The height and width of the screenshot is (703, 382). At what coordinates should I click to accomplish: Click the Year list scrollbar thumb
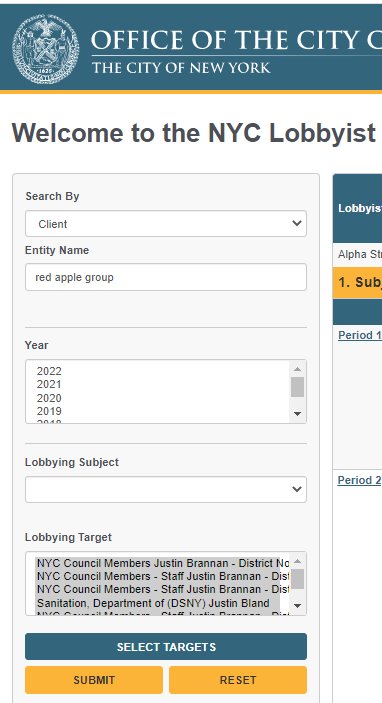coord(297,387)
